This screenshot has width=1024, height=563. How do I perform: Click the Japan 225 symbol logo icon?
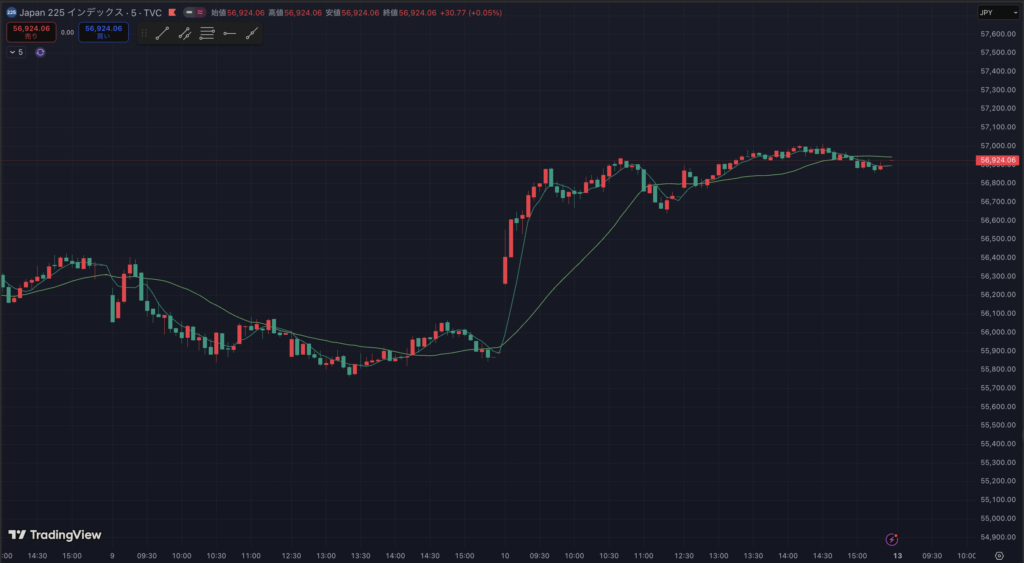tap(11, 13)
